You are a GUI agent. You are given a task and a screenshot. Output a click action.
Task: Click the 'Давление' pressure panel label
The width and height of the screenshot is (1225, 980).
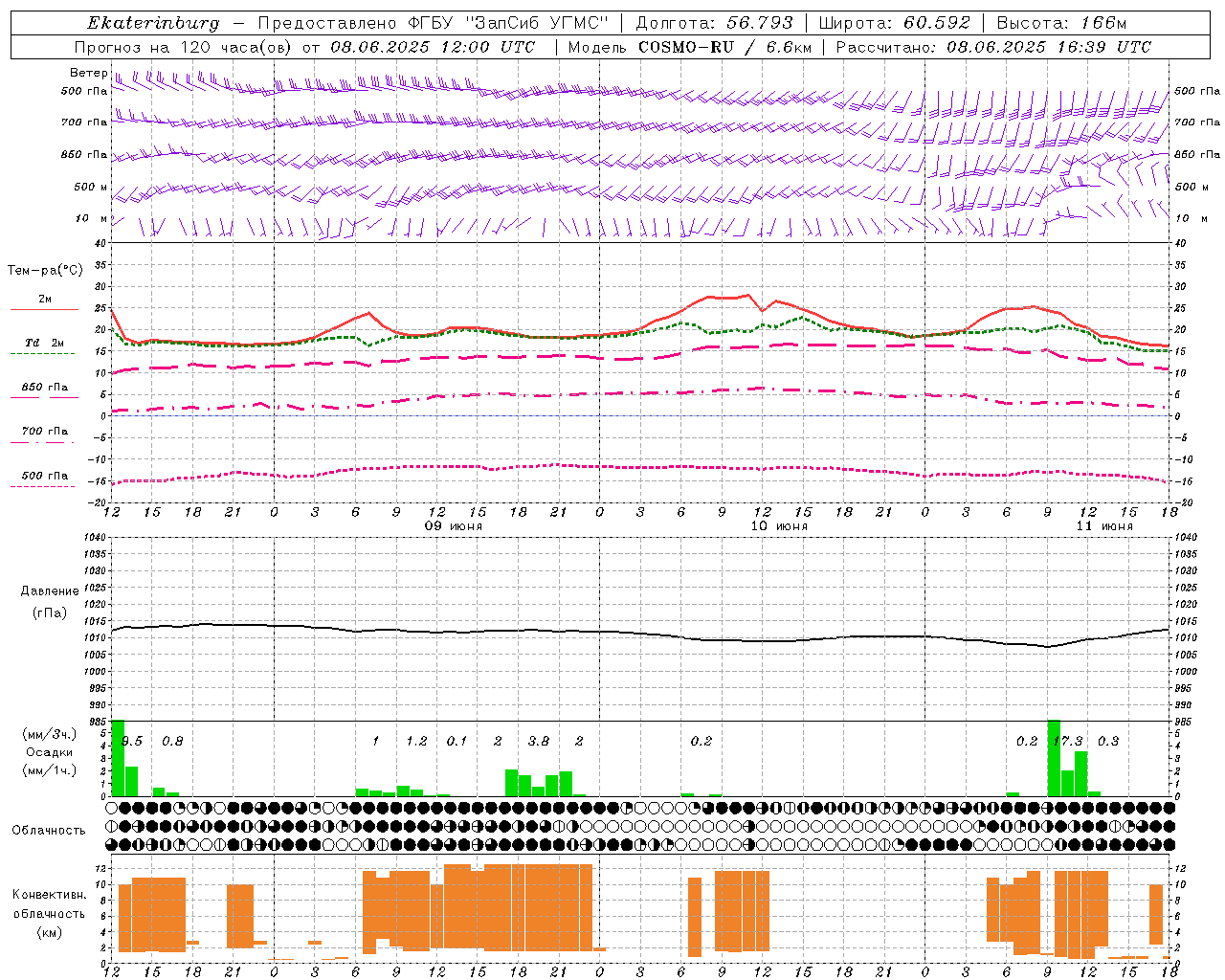click(x=49, y=591)
